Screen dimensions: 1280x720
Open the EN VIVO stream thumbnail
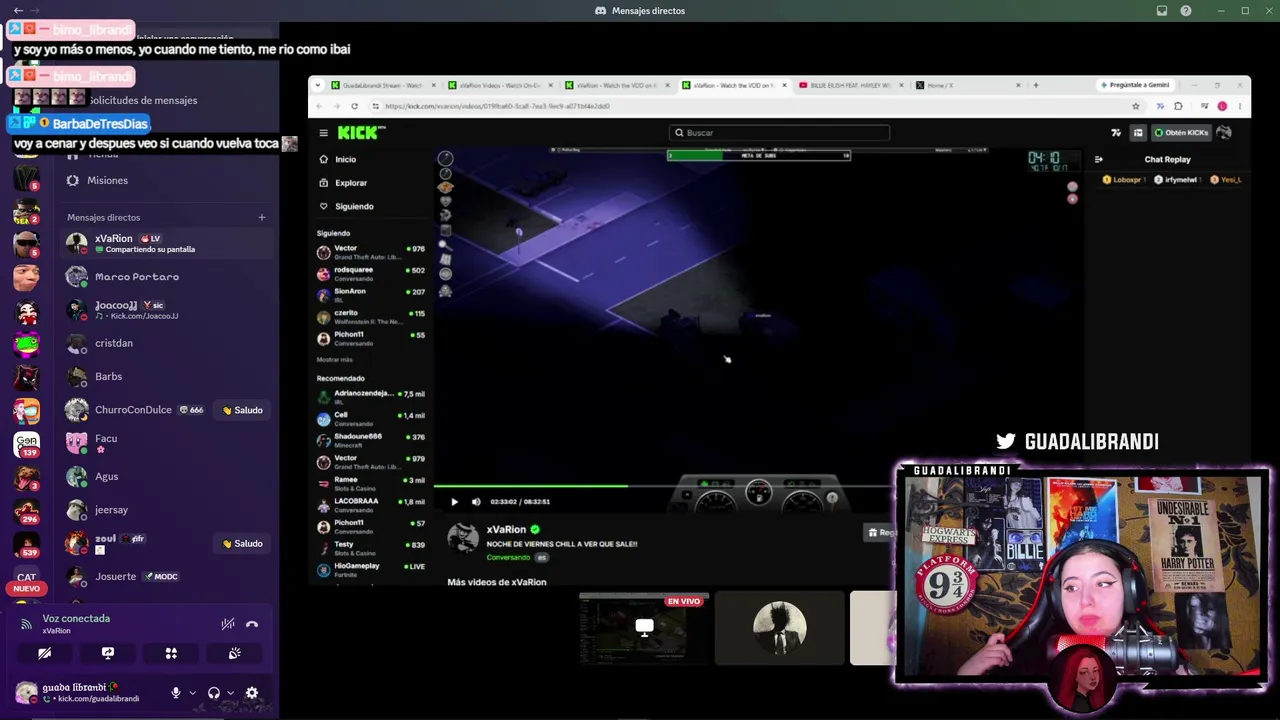(644, 628)
